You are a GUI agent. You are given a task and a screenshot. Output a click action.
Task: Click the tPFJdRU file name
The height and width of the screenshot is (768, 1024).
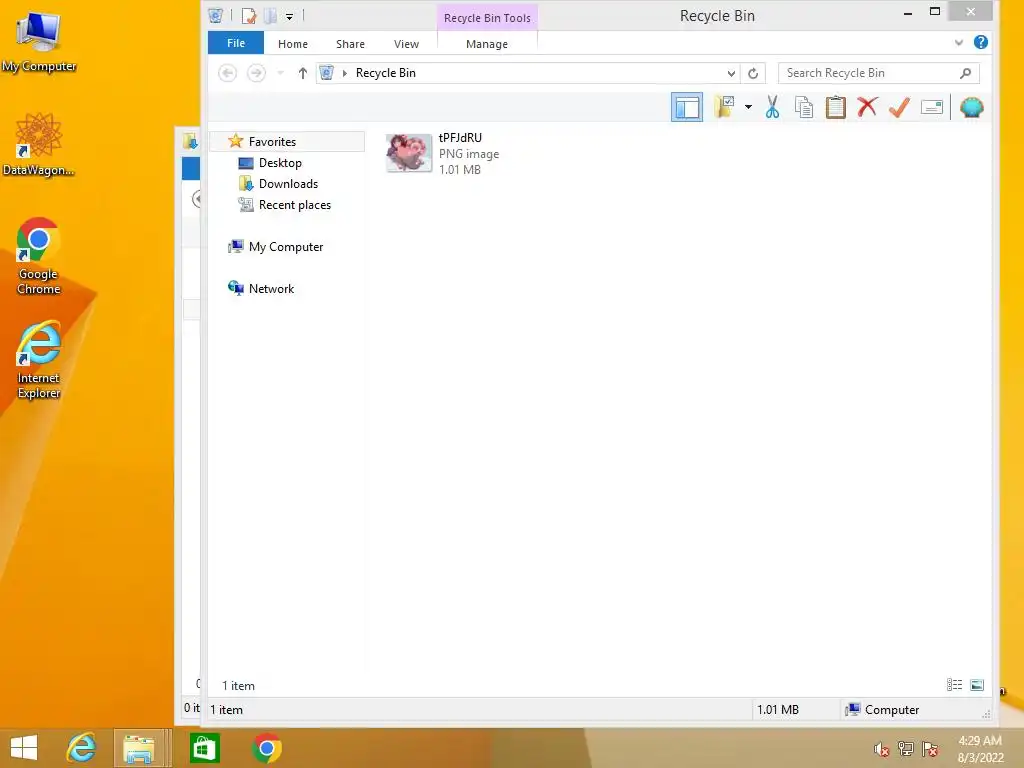tap(460, 138)
